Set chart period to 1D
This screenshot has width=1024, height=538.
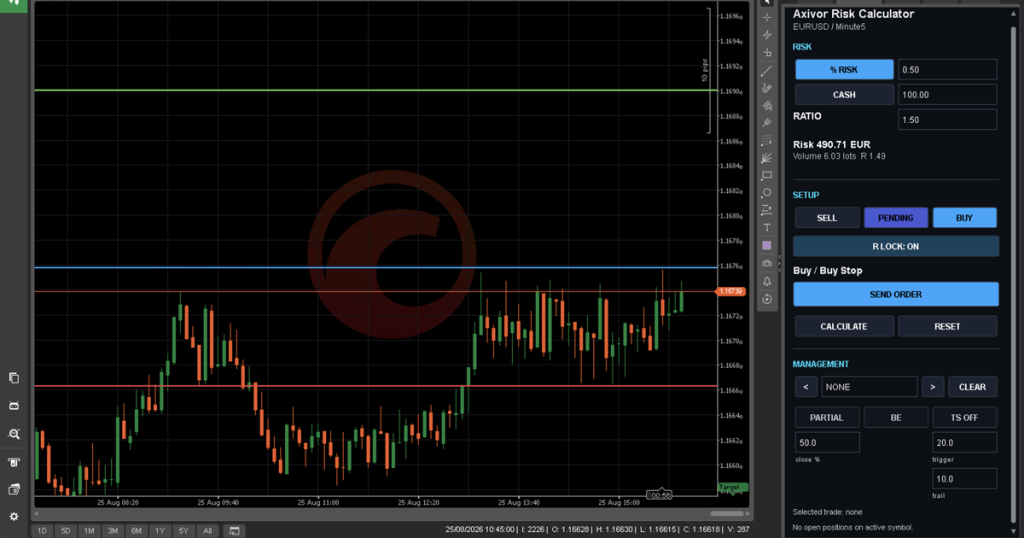(x=42, y=531)
